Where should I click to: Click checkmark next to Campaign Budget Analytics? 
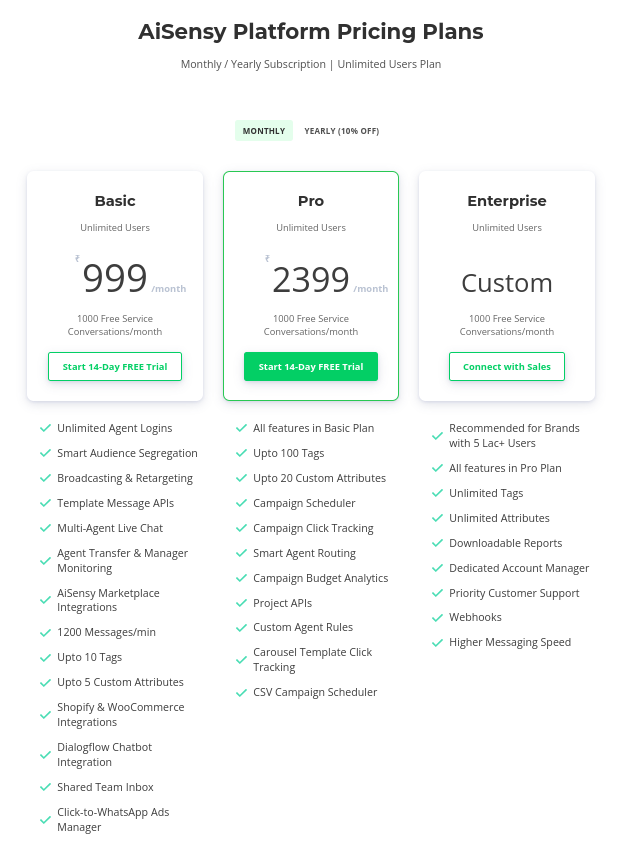point(241,577)
